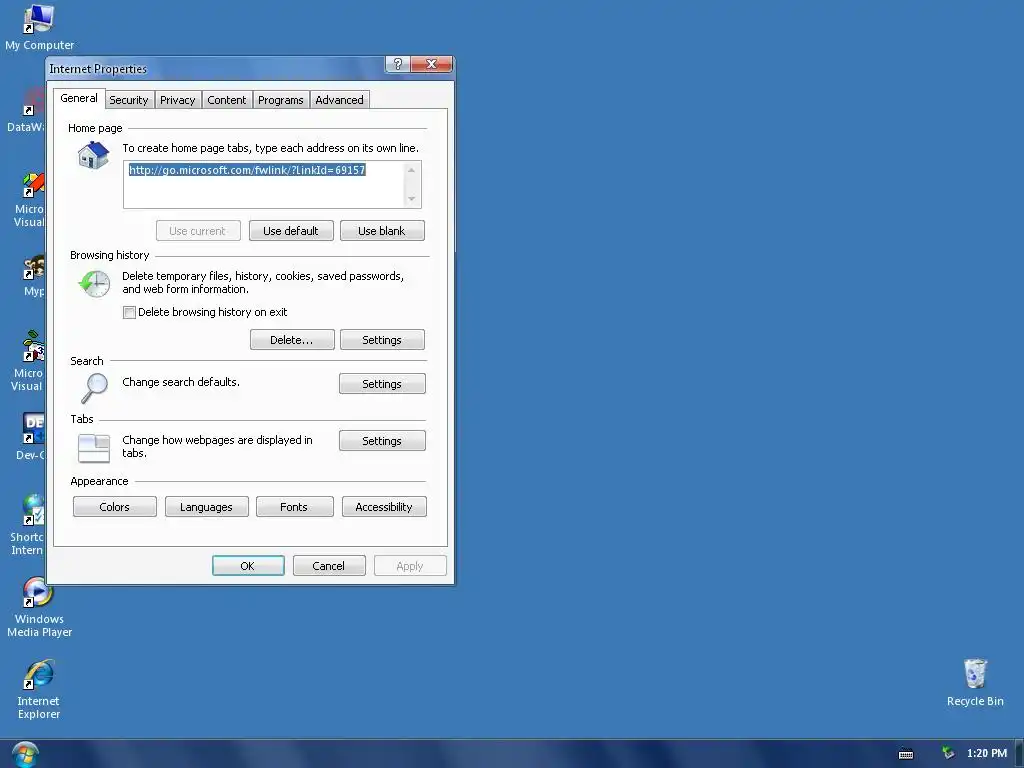
Task: Open Windows Media Player desktop shortcut
Action: tap(39, 607)
